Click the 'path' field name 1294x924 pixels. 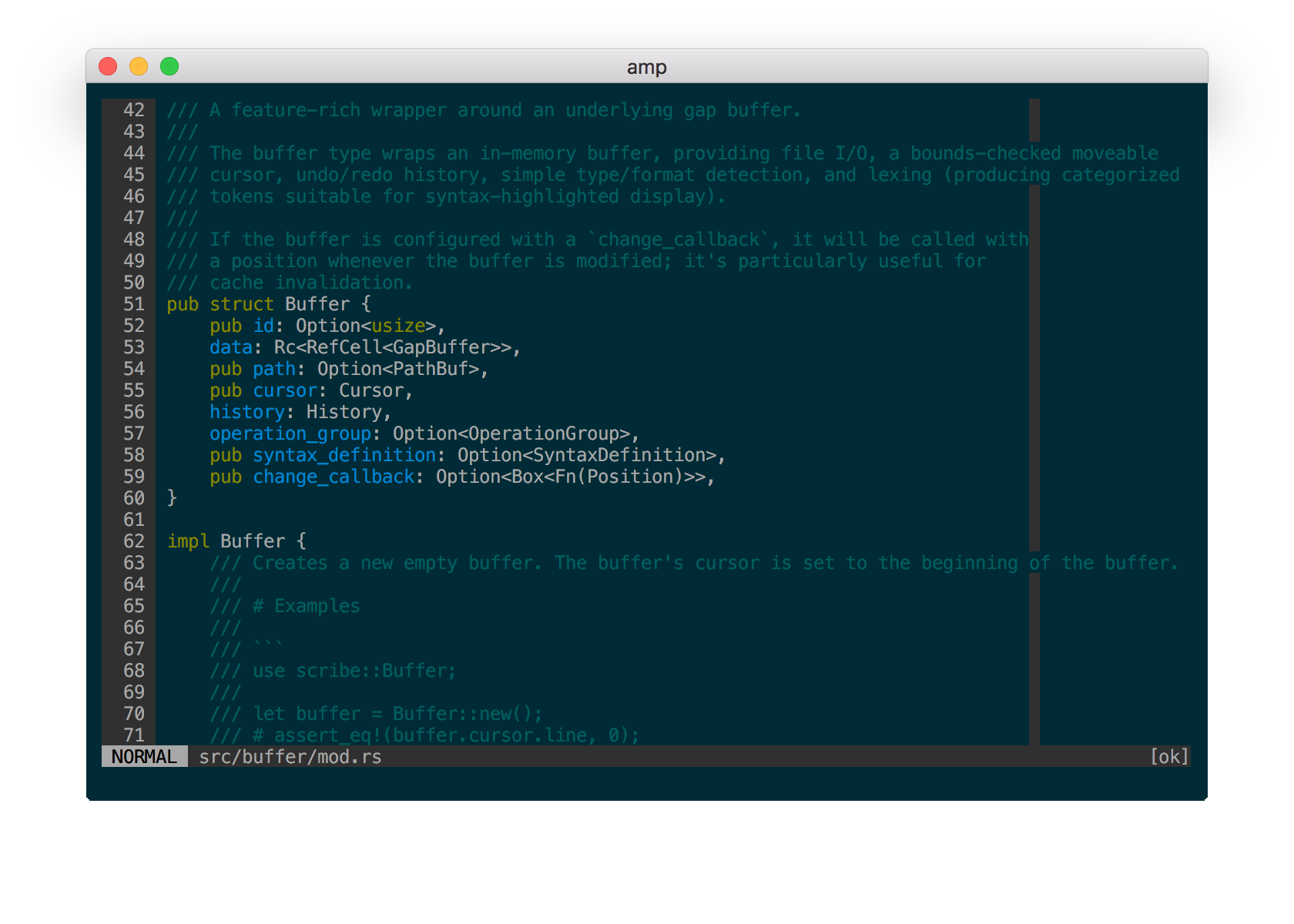(274, 369)
